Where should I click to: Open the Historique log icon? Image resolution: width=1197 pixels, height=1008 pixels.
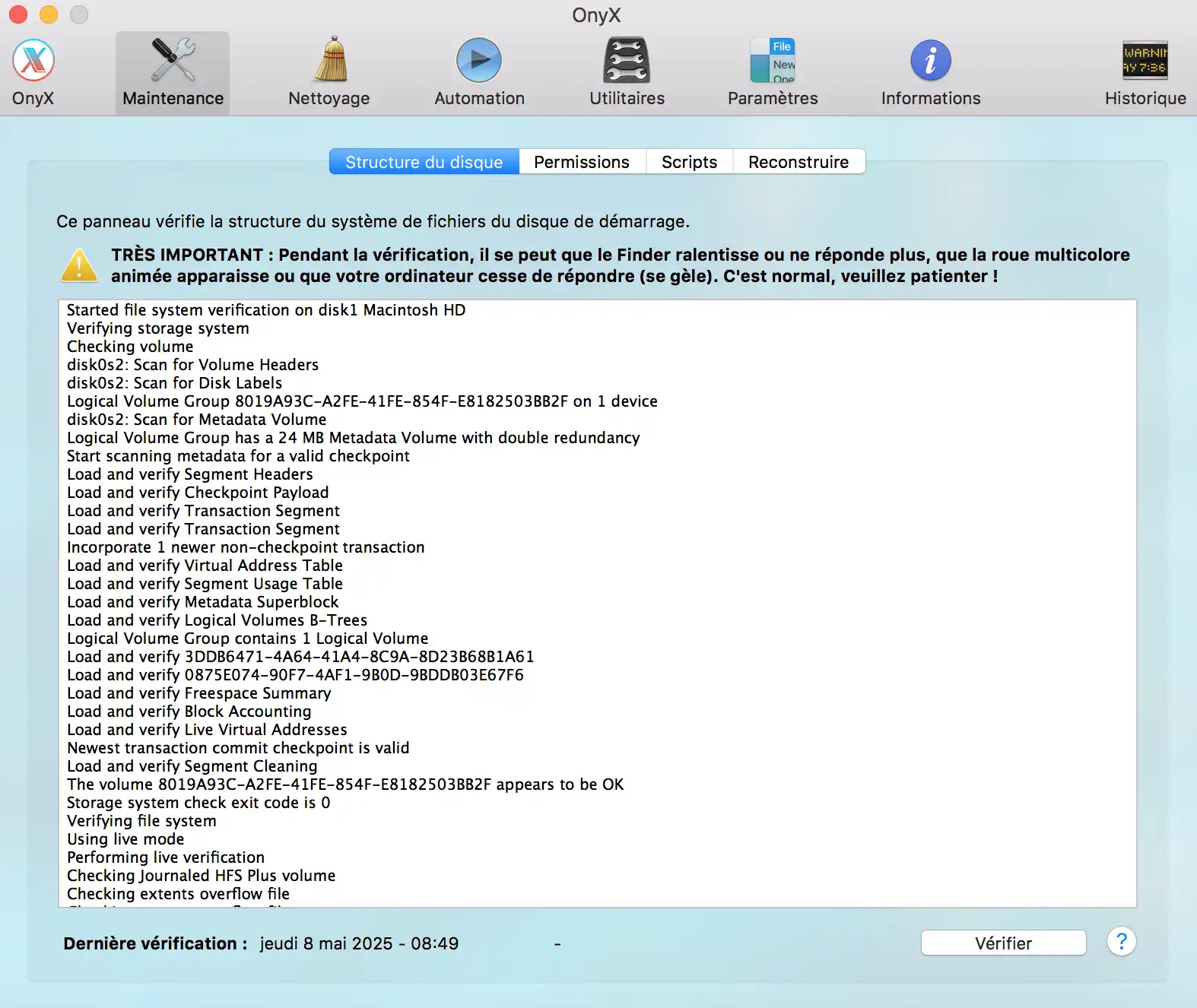coord(1145,73)
